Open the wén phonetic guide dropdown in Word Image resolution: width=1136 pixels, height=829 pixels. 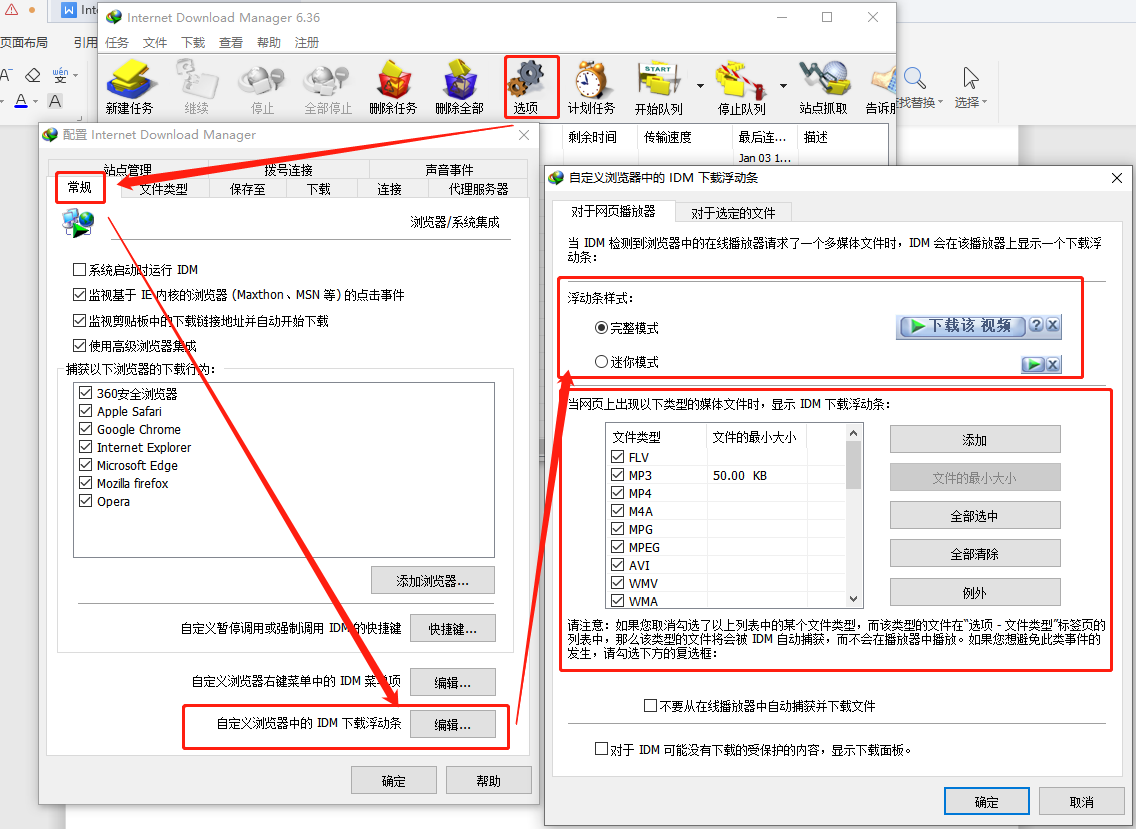(x=75, y=75)
